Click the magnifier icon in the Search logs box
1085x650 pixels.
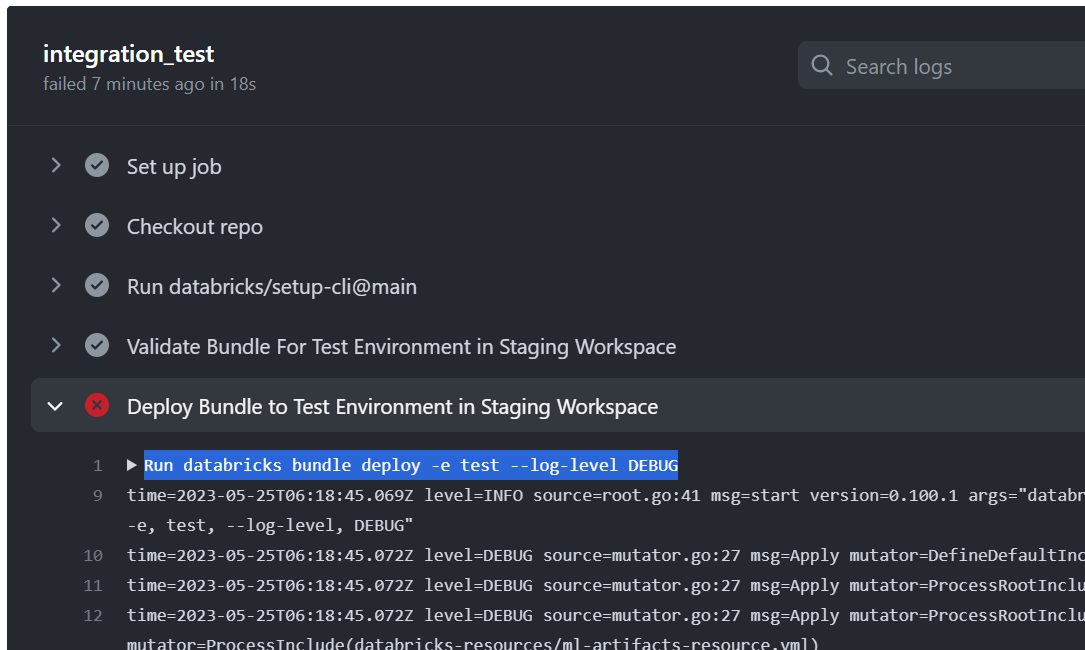[x=821, y=65]
